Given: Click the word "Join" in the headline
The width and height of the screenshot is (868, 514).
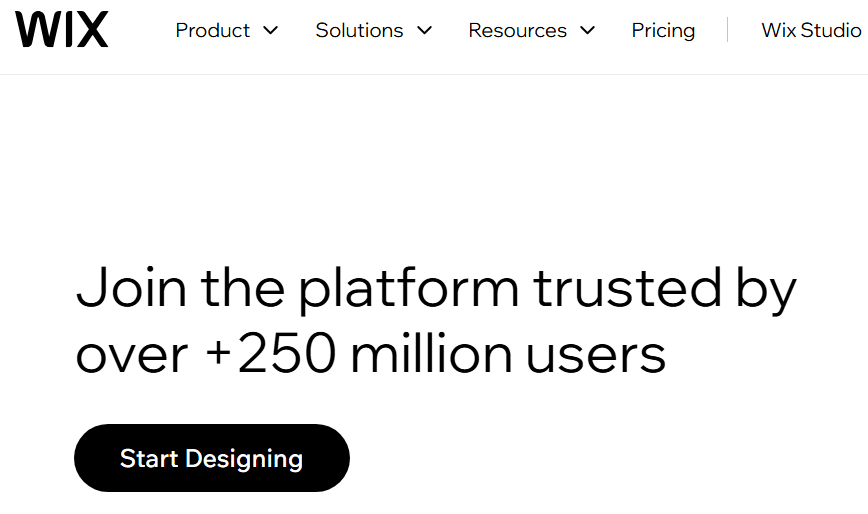Looking at the screenshot, I should (x=131, y=287).
